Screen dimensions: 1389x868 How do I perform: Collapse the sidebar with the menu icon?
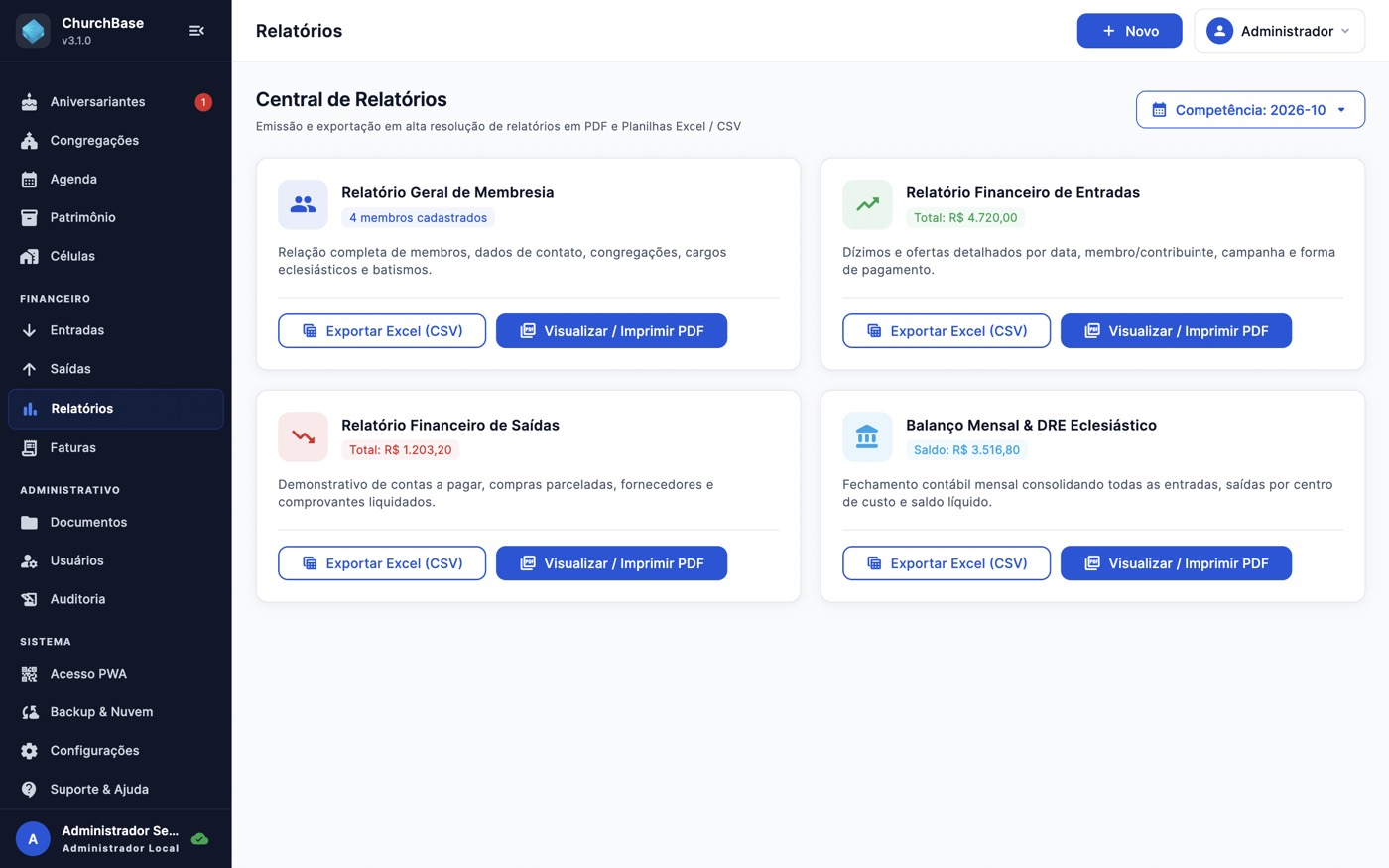pos(196,31)
